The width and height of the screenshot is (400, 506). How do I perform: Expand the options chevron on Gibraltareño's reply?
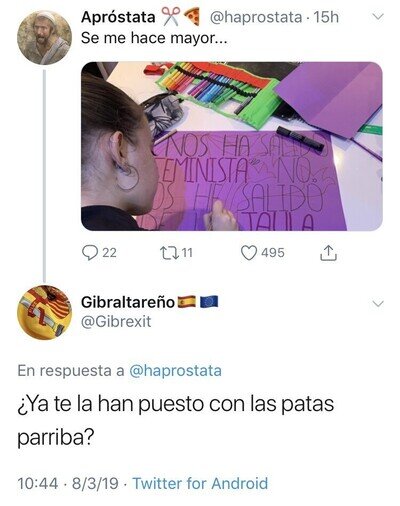pos(378,303)
